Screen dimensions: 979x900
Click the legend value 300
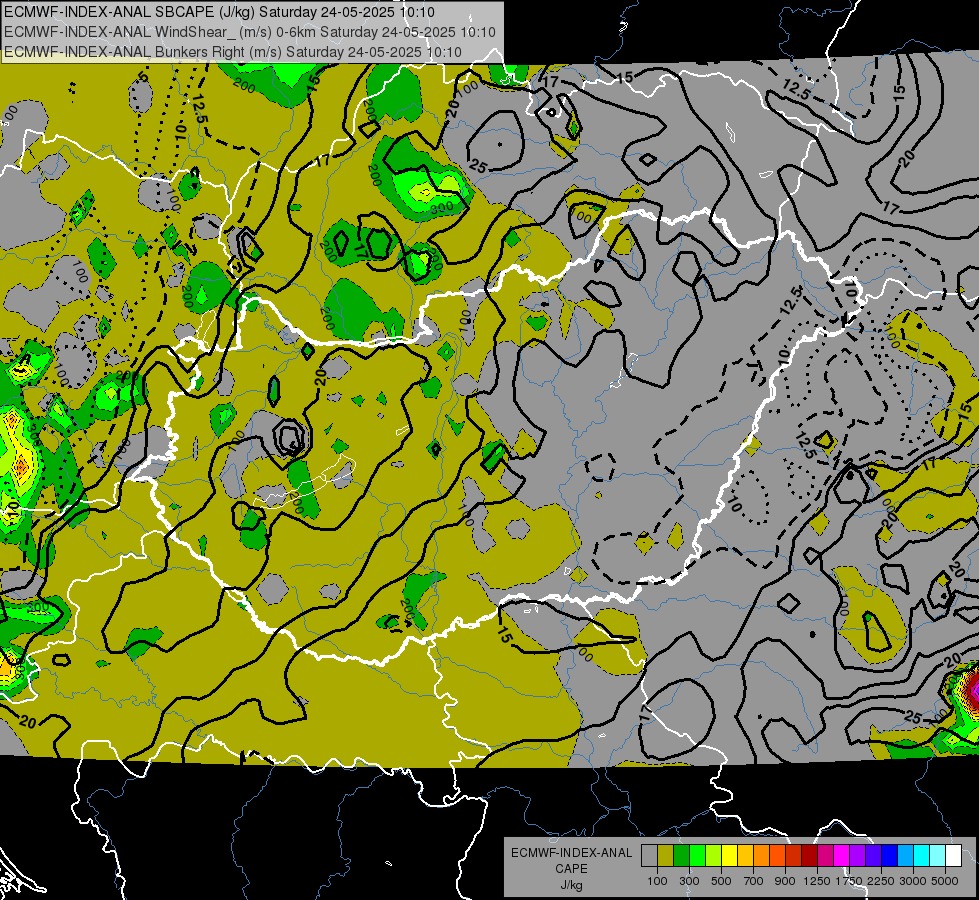pos(689,881)
